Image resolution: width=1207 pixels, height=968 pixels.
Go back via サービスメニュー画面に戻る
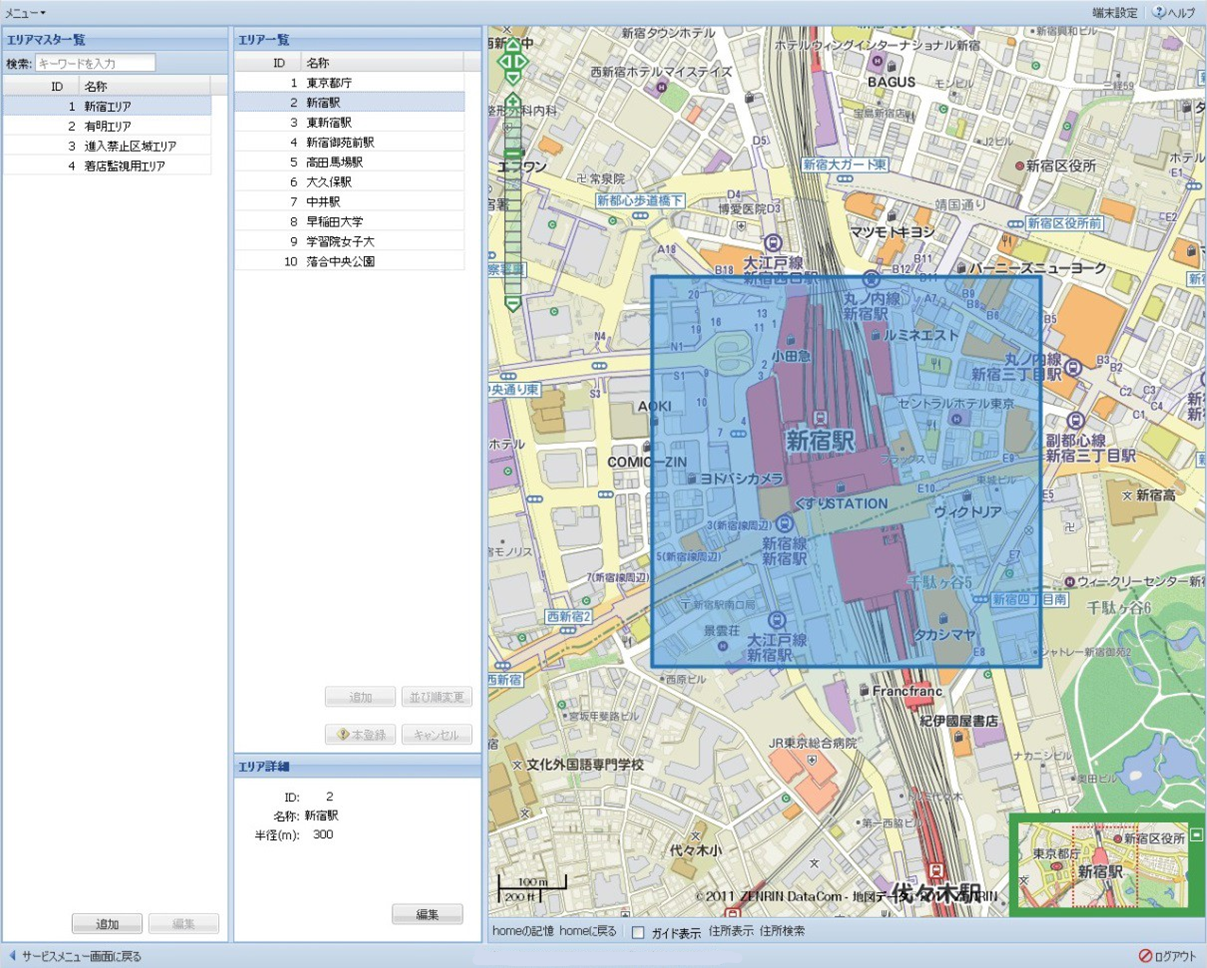pyautogui.click(x=74, y=956)
